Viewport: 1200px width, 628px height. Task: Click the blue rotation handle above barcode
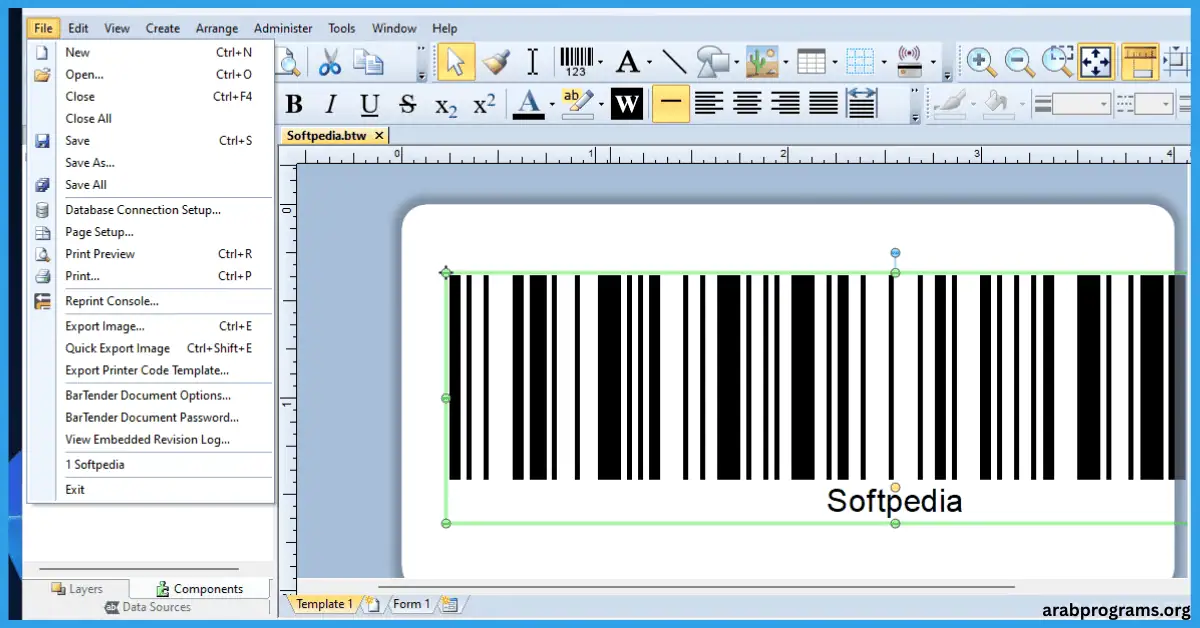(895, 253)
